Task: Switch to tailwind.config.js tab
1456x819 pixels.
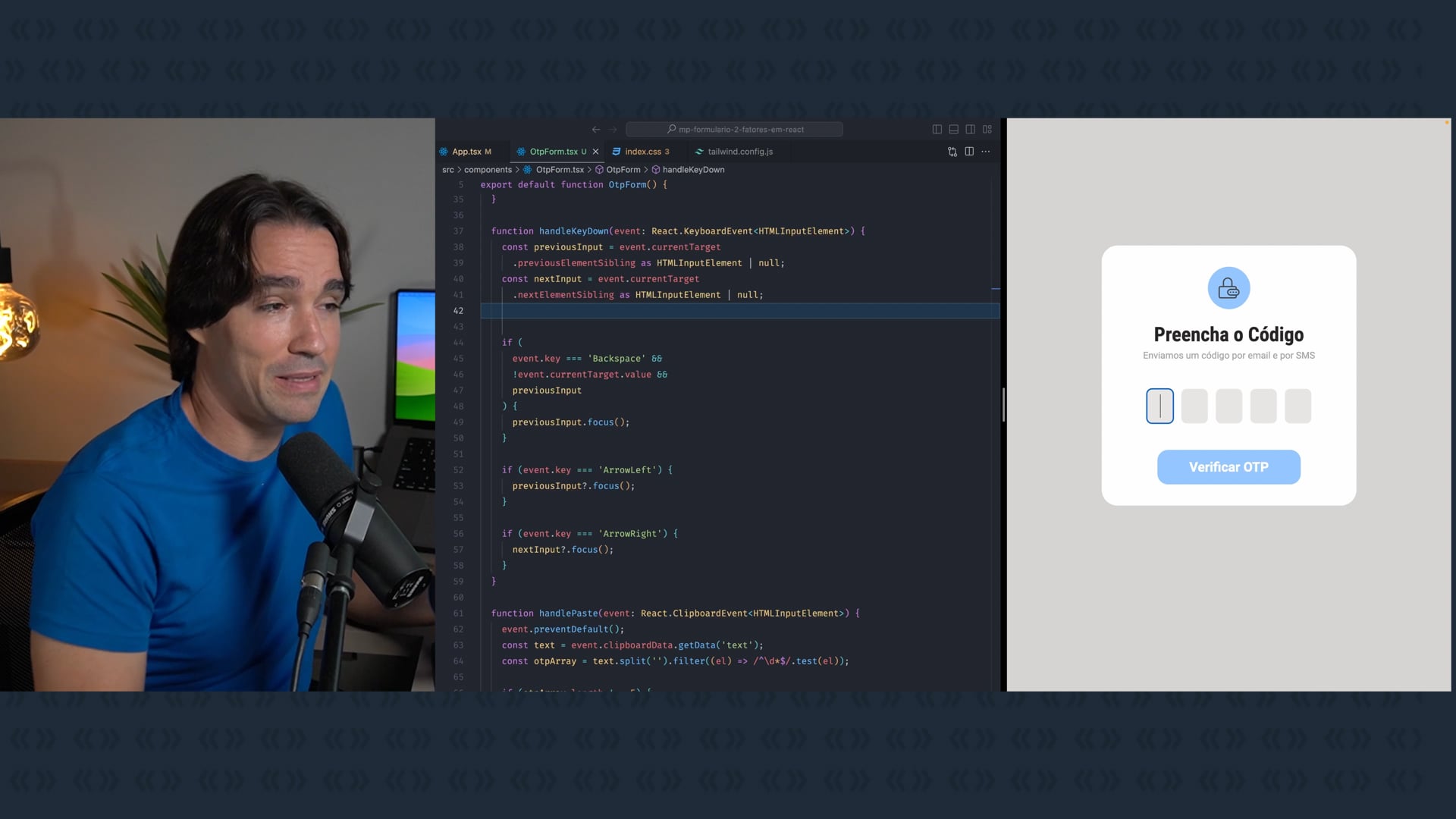Action: [739, 152]
